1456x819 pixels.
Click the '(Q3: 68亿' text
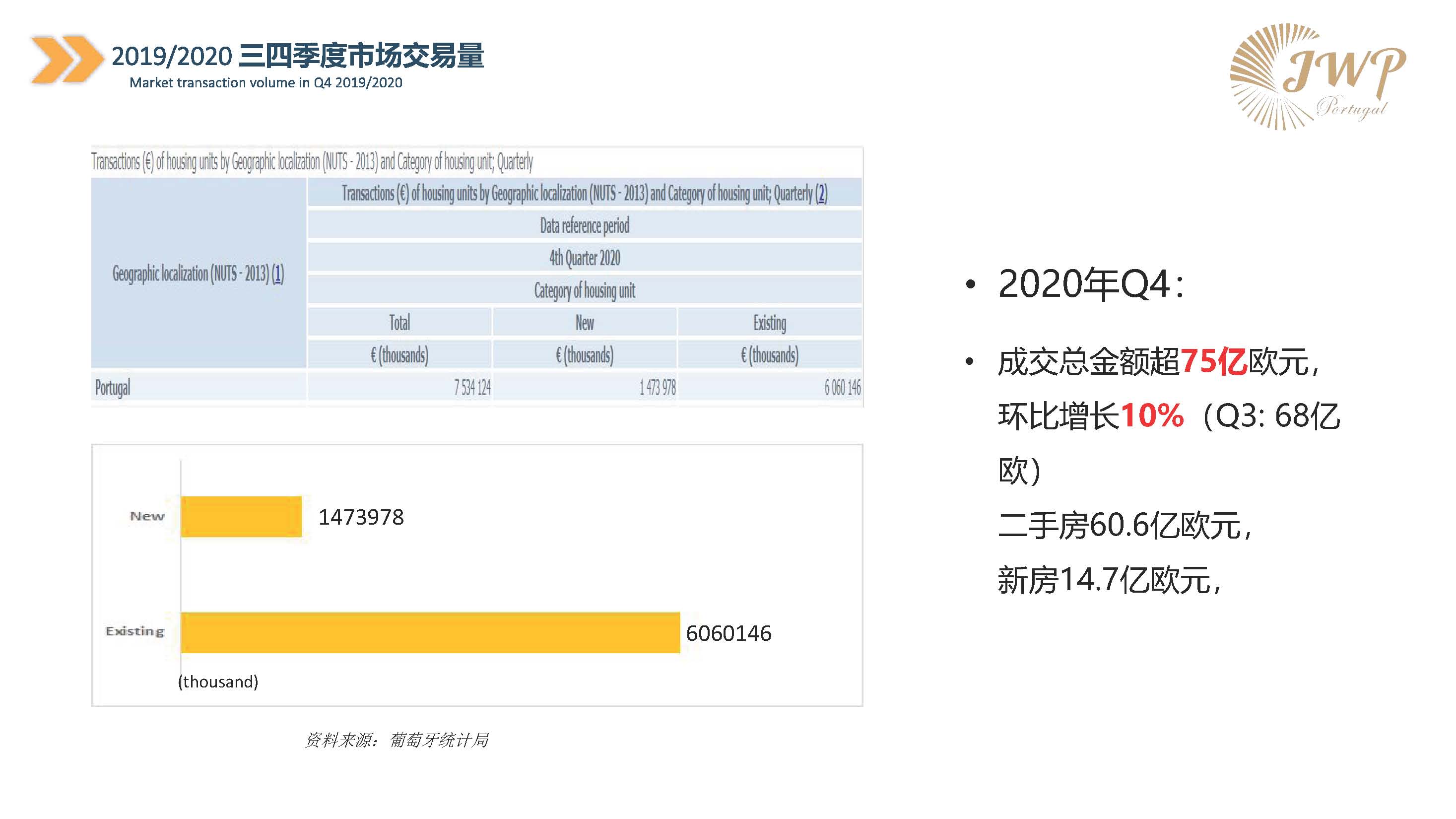tap(1271, 416)
